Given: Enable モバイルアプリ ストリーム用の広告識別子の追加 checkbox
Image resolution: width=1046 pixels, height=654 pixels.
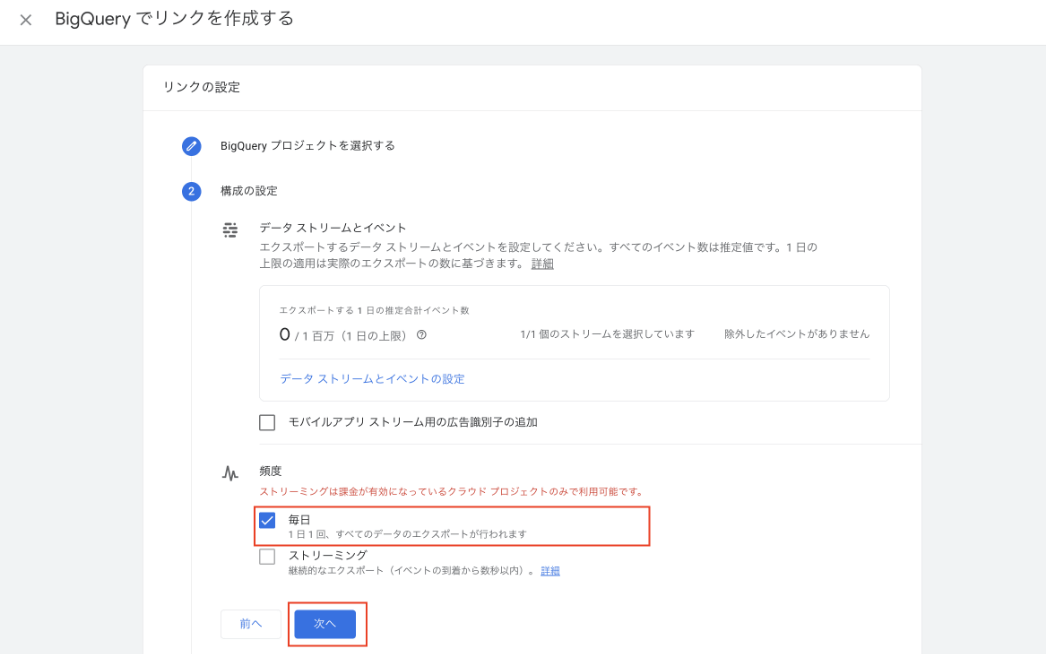Looking at the screenshot, I should 267,422.
